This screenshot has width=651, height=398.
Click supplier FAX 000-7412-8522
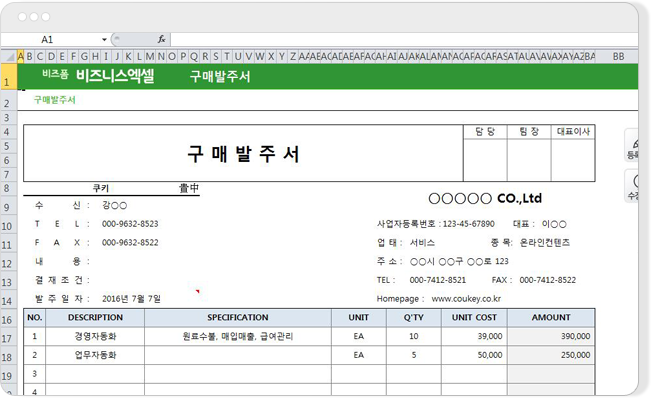(x=548, y=280)
